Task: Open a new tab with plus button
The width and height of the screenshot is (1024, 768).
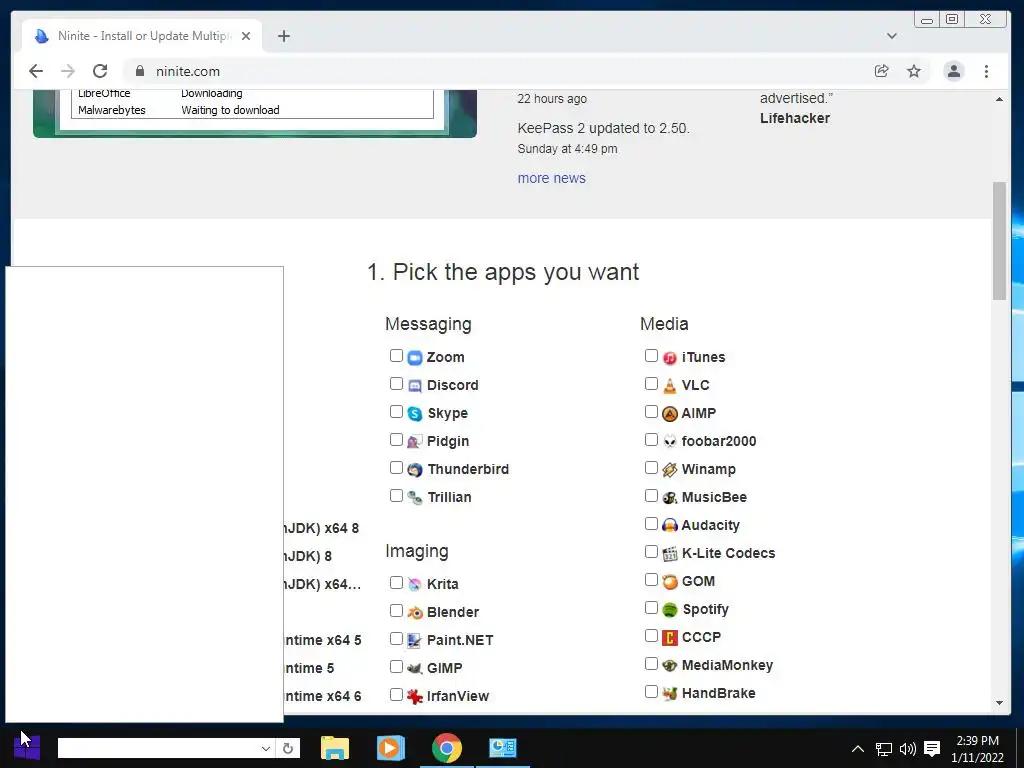Action: click(x=283, y=36)
